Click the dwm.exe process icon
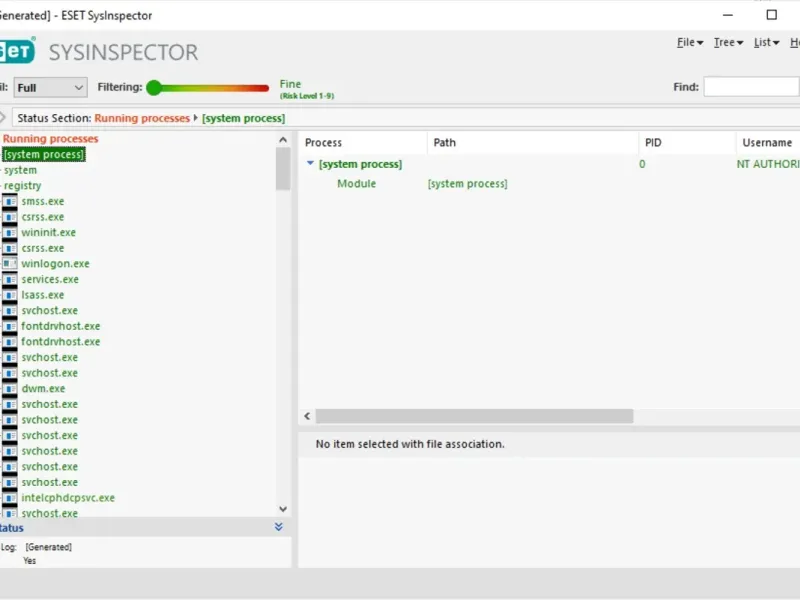Viewport: 800px width, 600px height. (10, 389)
